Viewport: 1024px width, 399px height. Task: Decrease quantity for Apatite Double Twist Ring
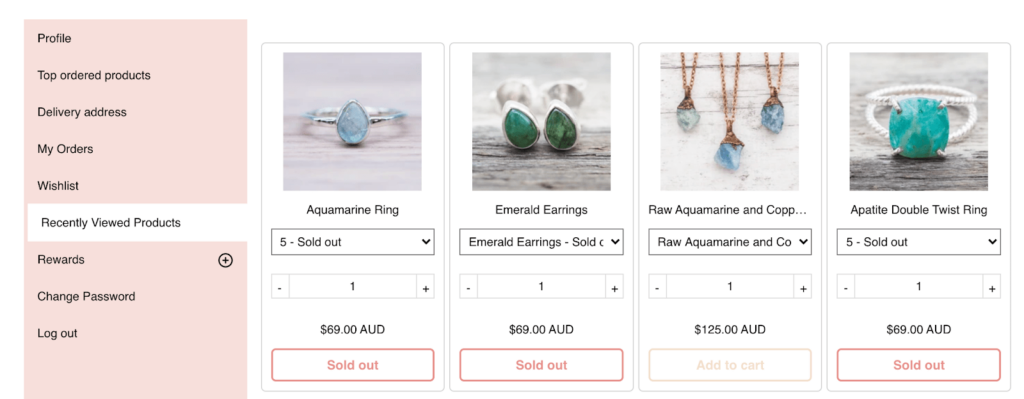(x=846, y=287)
